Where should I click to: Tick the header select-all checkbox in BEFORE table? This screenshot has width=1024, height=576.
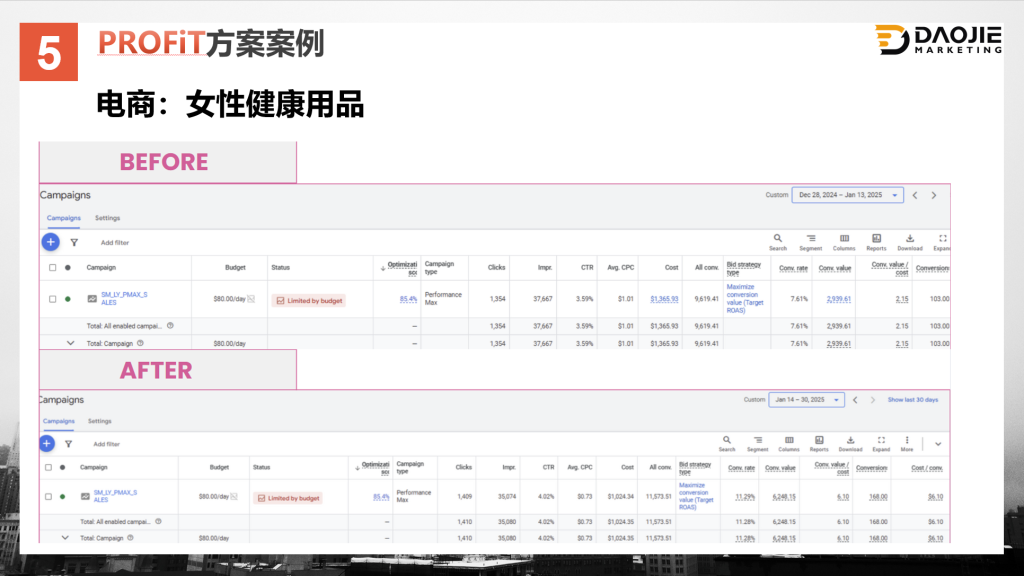52,268
